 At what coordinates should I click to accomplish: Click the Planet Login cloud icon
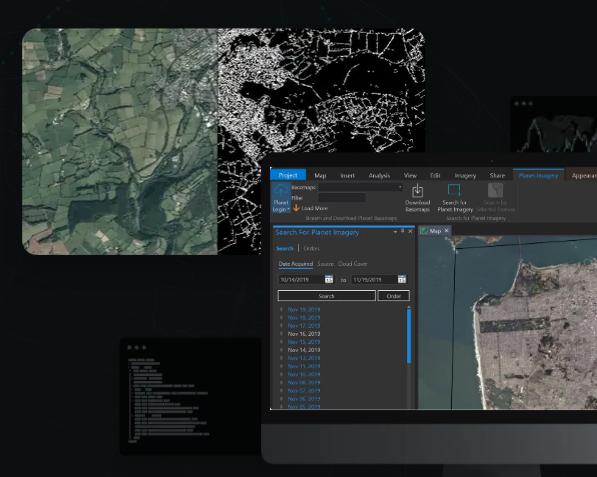click(281, 191)
